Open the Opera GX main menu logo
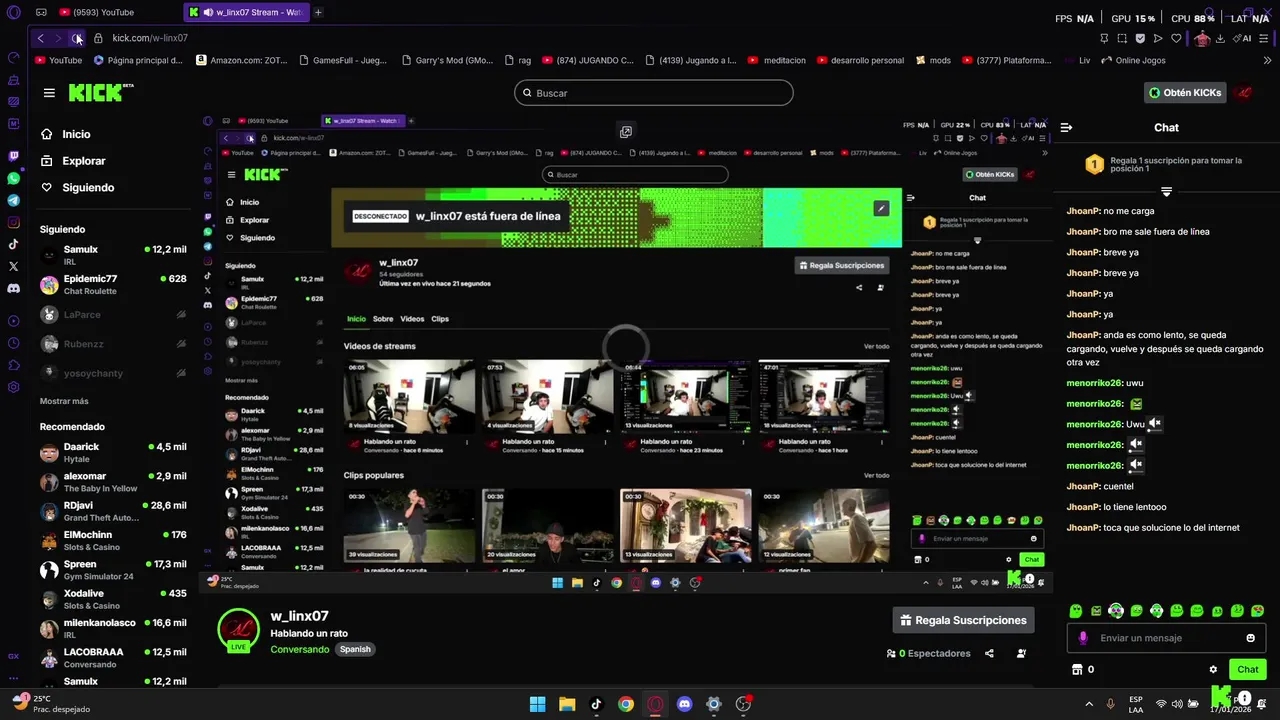Viewport: 1280px width, 720px height. [13, 12]
